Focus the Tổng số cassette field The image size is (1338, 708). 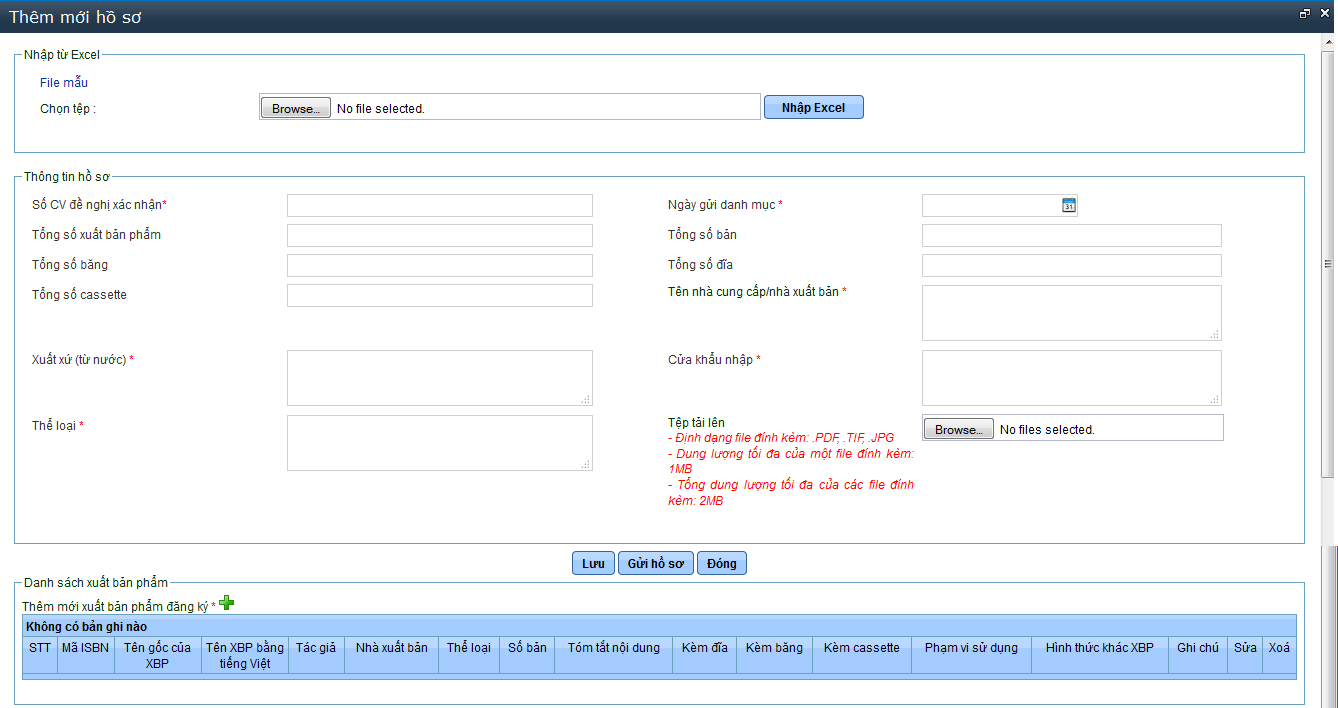pyautogui.click(x=439, y=296)
